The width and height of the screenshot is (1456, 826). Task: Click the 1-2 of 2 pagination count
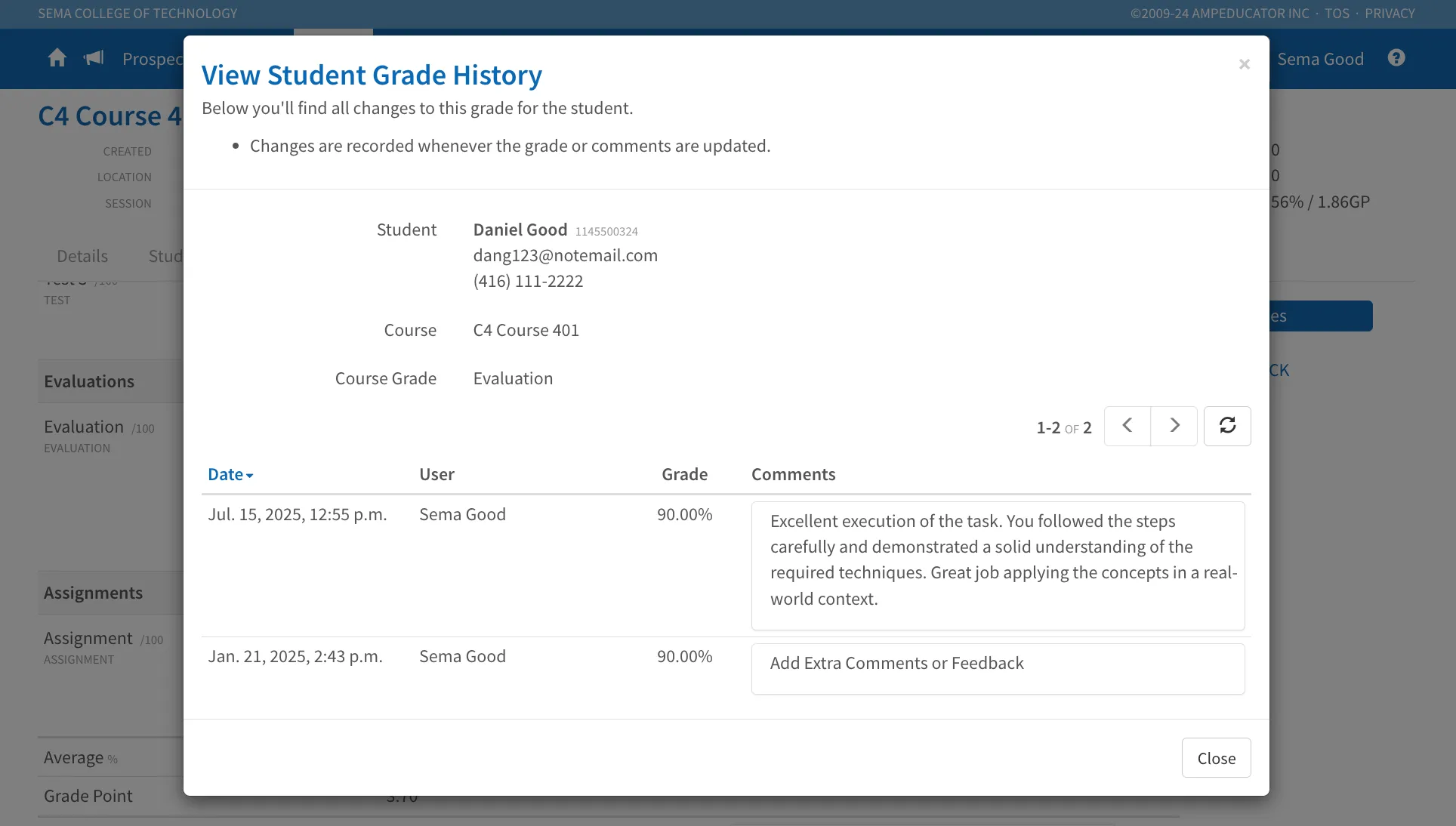coord(1063,427)
